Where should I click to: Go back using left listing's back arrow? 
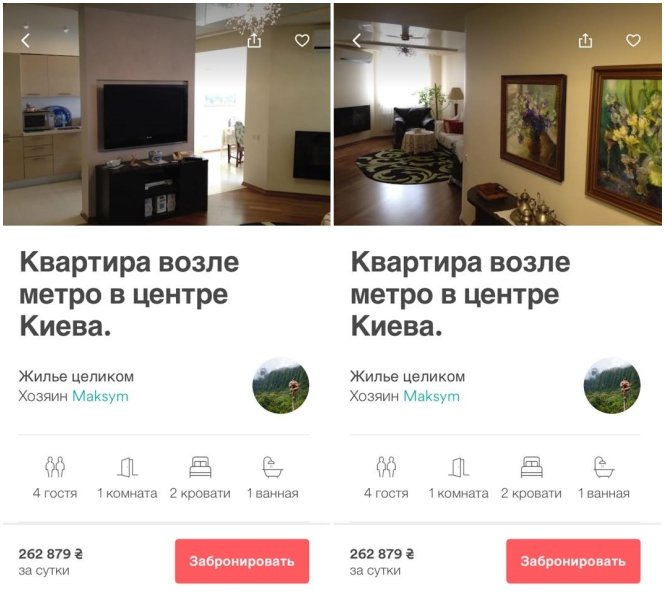(25, 41)
